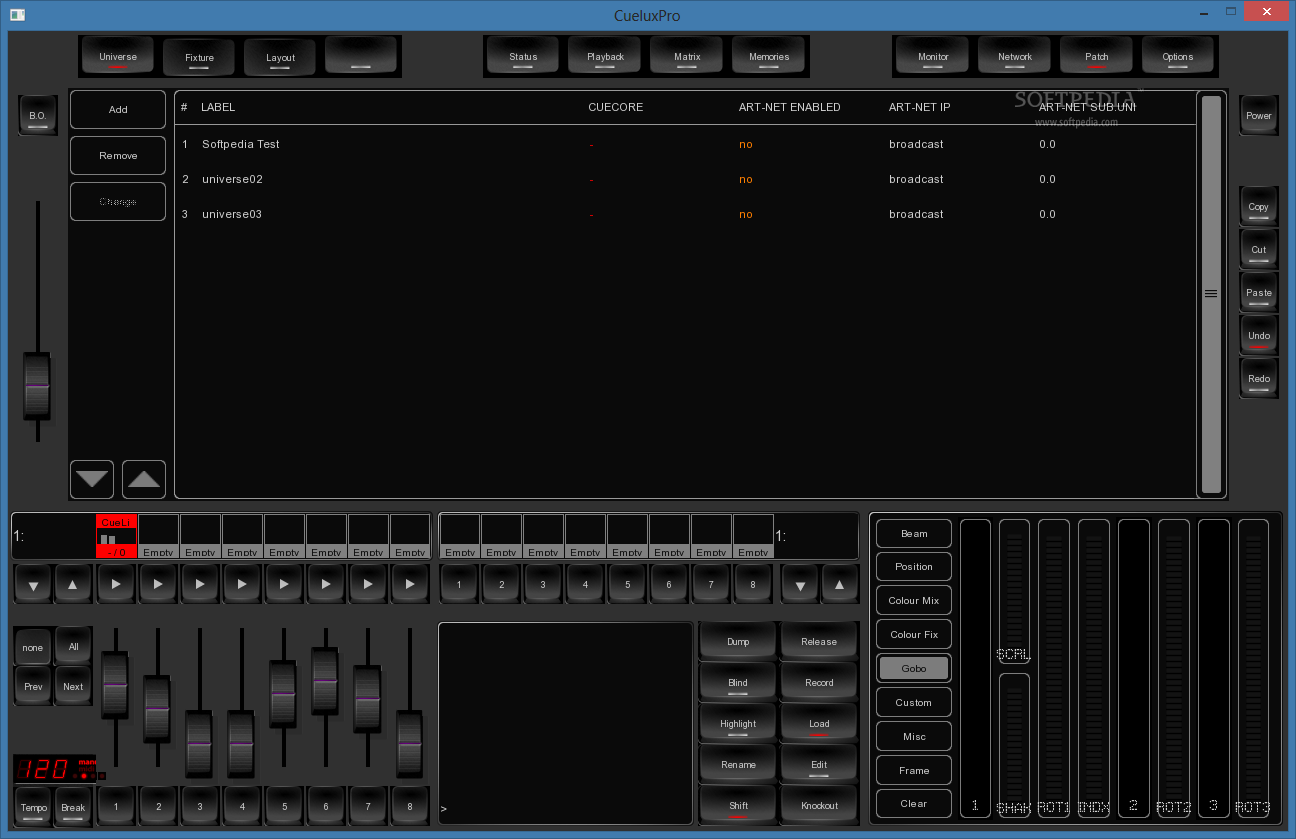Click the Cut button
1296x839 pixels.
(1259, 249)
